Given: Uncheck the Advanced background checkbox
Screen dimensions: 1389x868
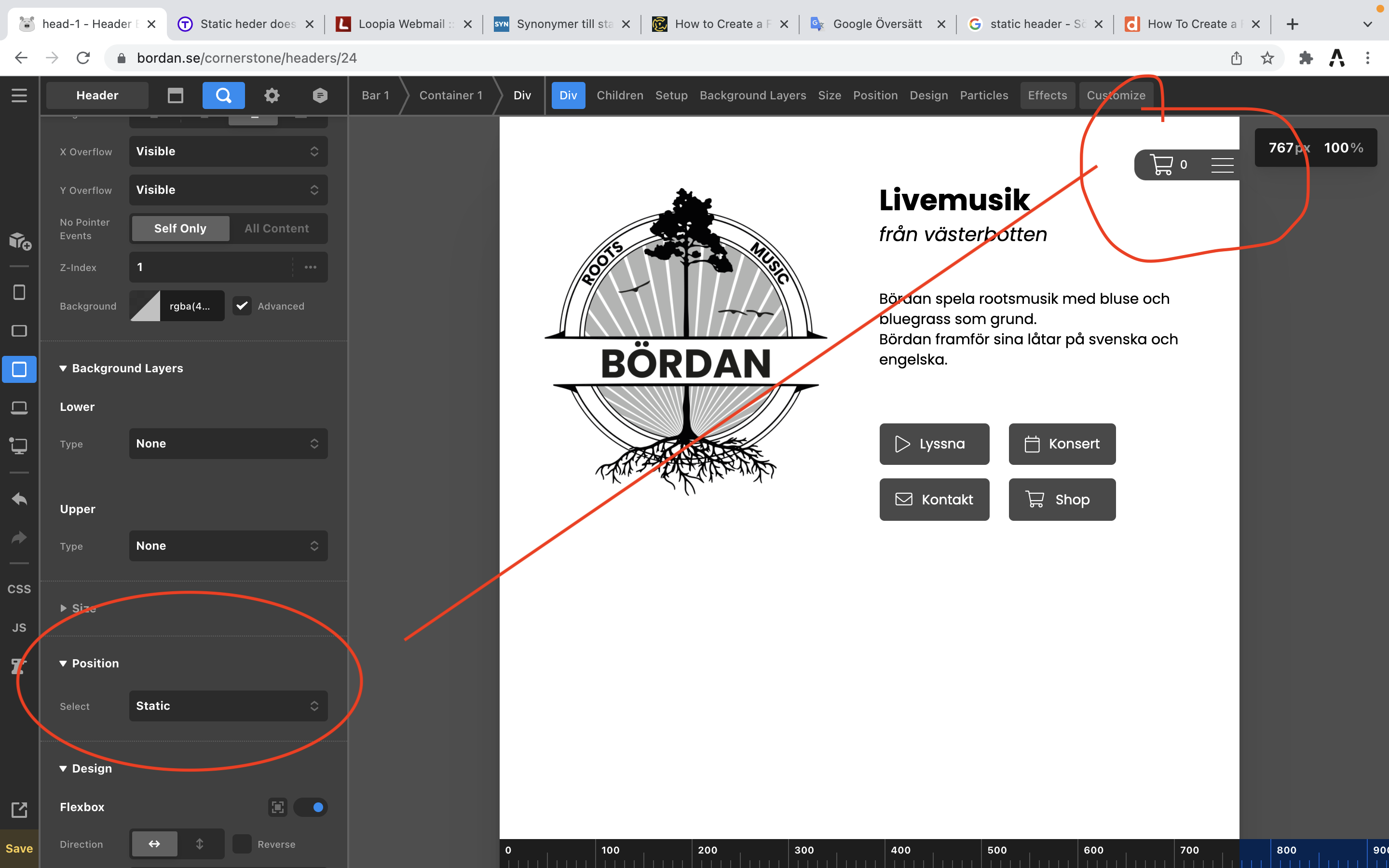Looking at the screenshot, I should (242, 306).
